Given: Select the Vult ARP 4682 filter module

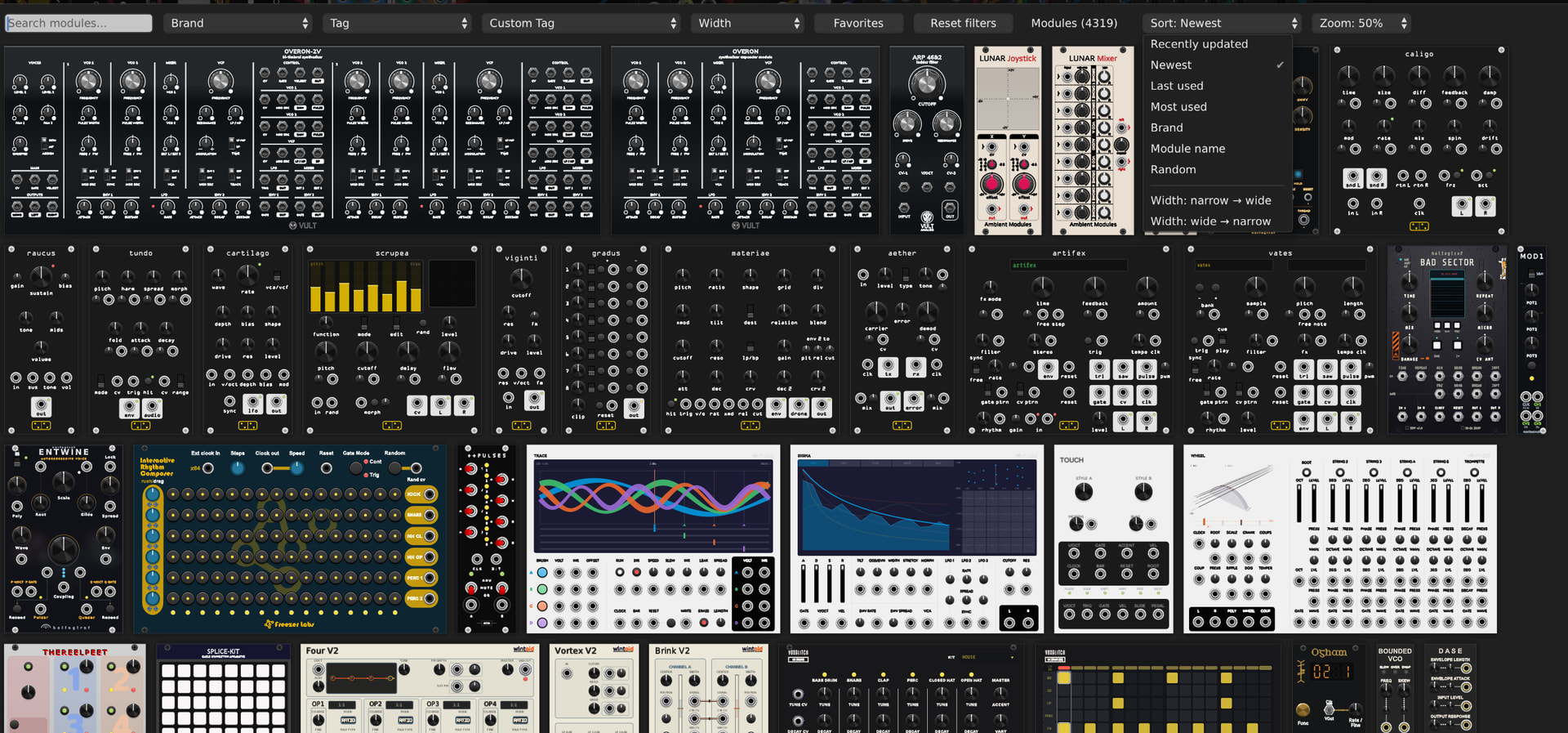Looking at the screenshot, I should [927, 141].
